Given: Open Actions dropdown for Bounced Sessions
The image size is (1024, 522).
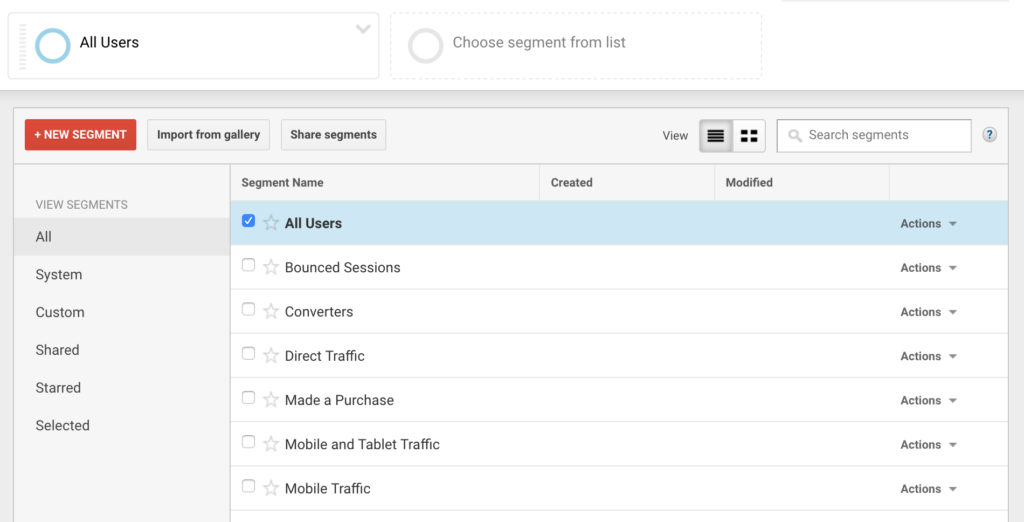Looking at the screenshot, I should (928, 268).
